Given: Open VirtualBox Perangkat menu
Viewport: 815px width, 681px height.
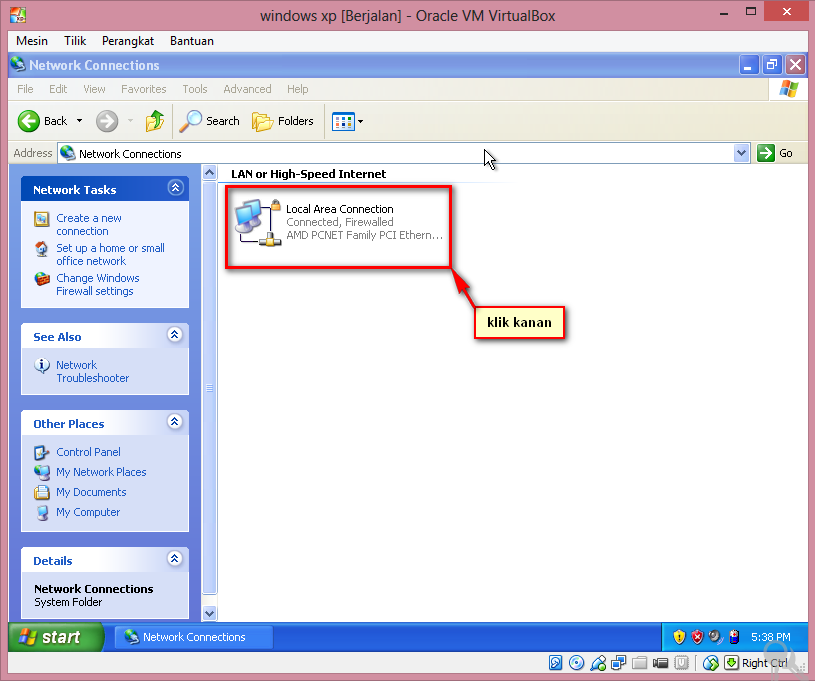Looking at the screenshot, I should [x=128, y=41].
